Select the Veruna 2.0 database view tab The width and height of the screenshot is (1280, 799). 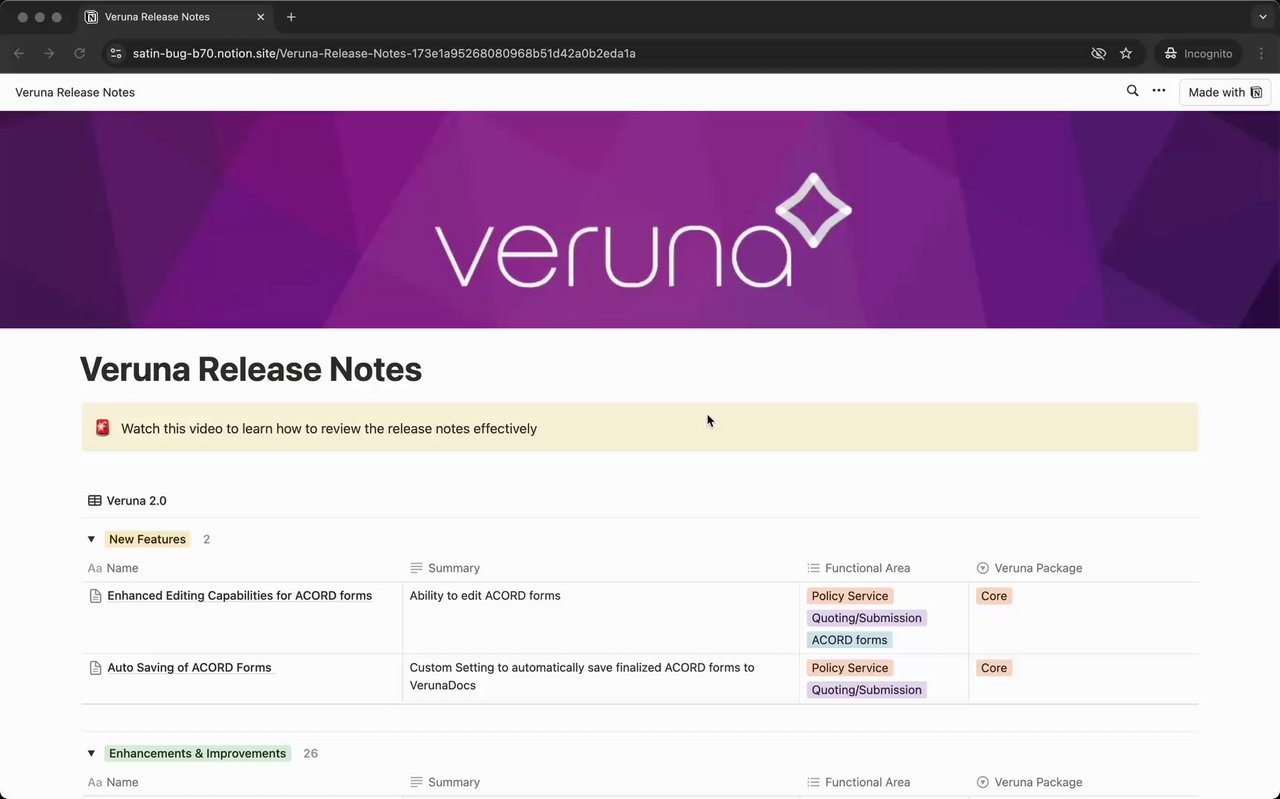(127, 501)
